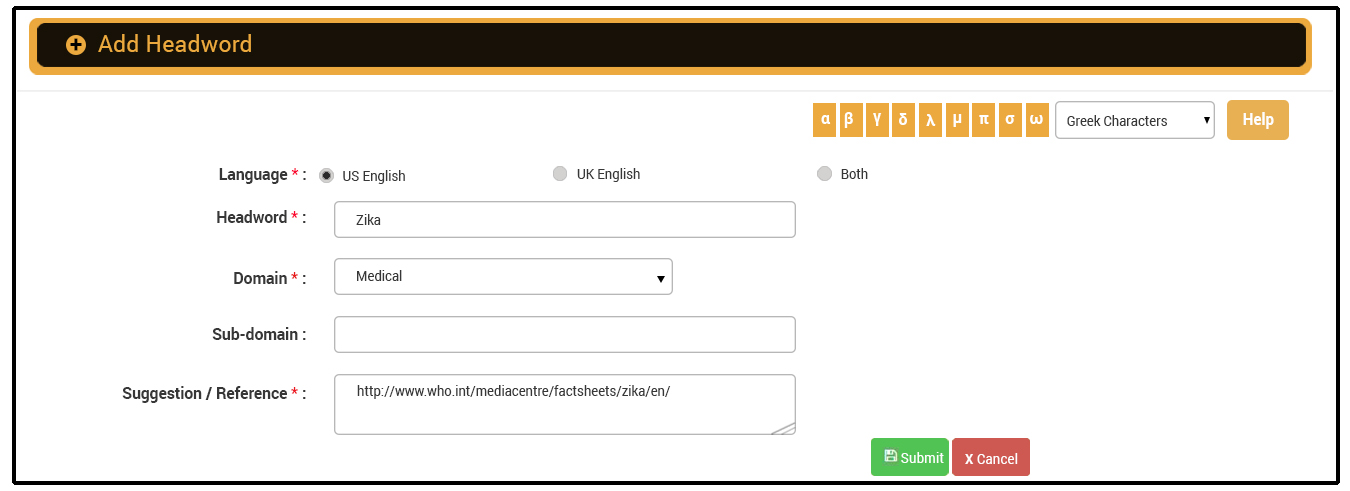Screen dimensions: 1350x491
Task: Select the Both language option
Action: pos(824,174)
